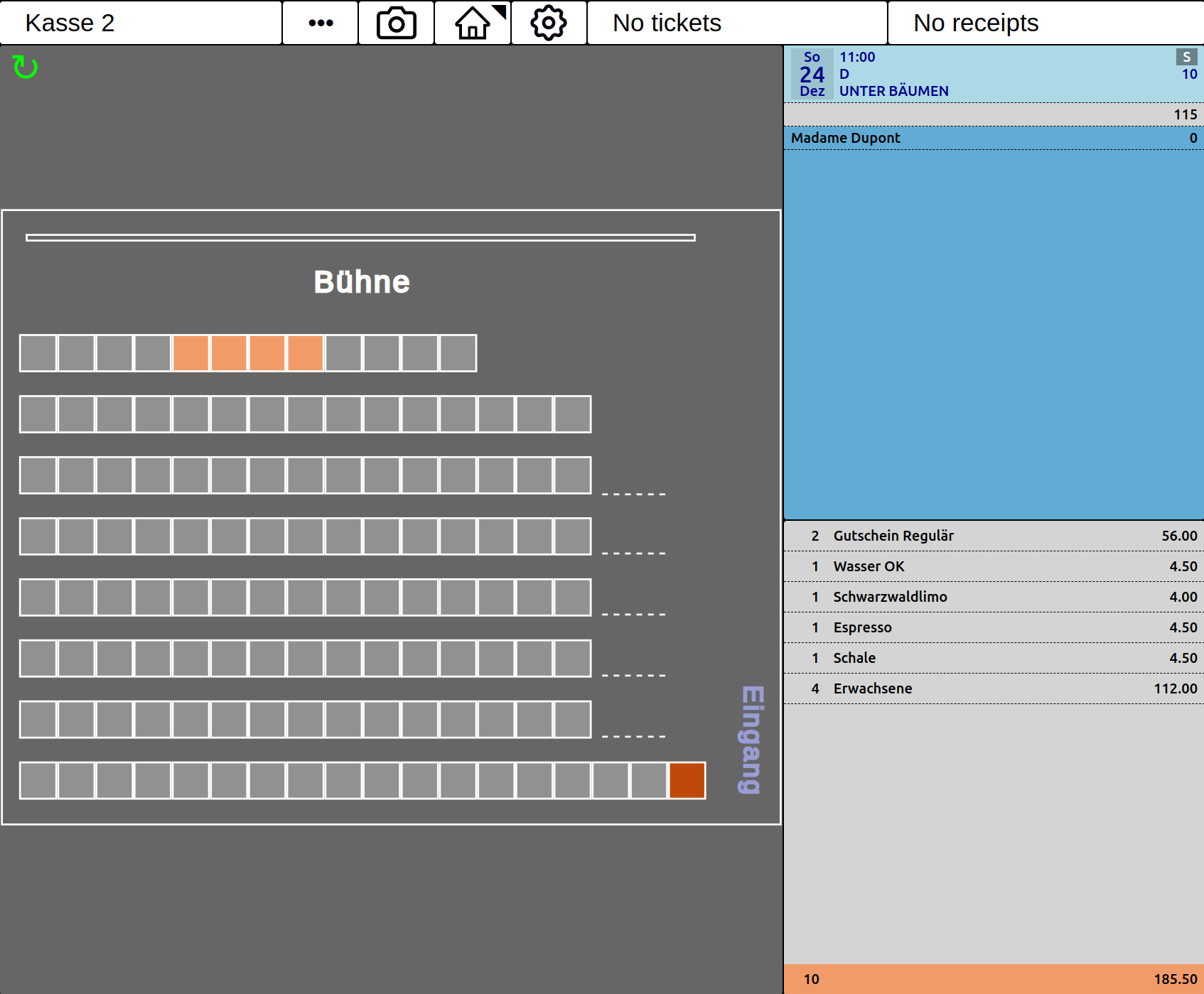
Task: Open the three-dots more menu
Action: coord(321,23)
